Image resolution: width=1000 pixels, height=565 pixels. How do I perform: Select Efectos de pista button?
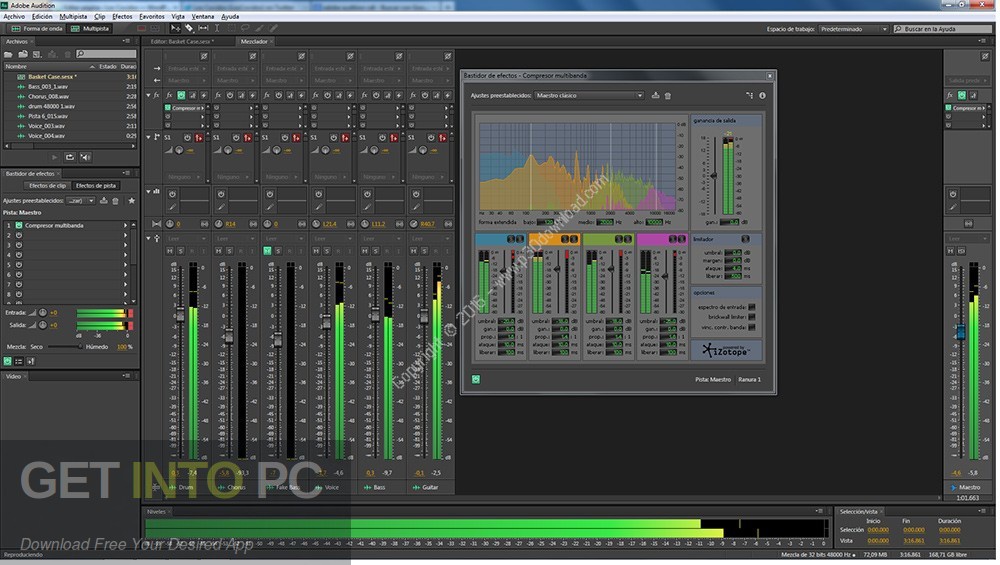tap(96, 186)
